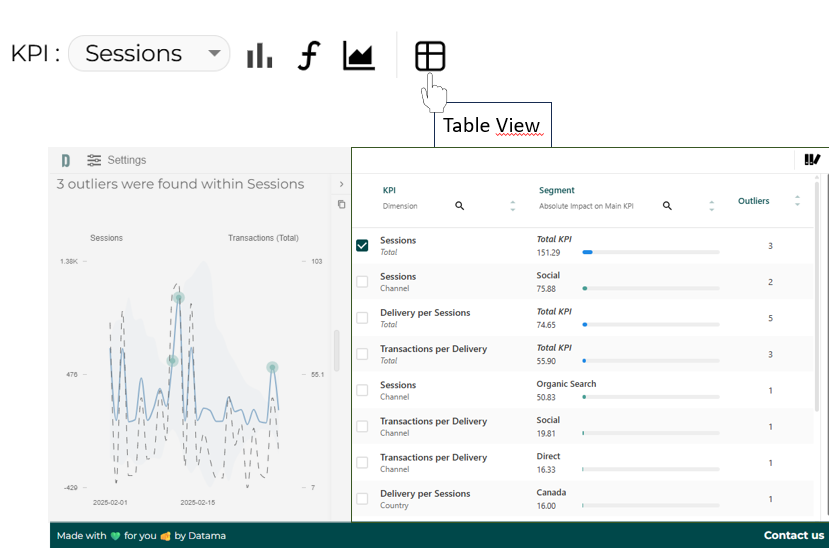Click the chart panel vertical scrollbar handle
The height and width of the screenshot is (548, 829).
pos(336,350)
